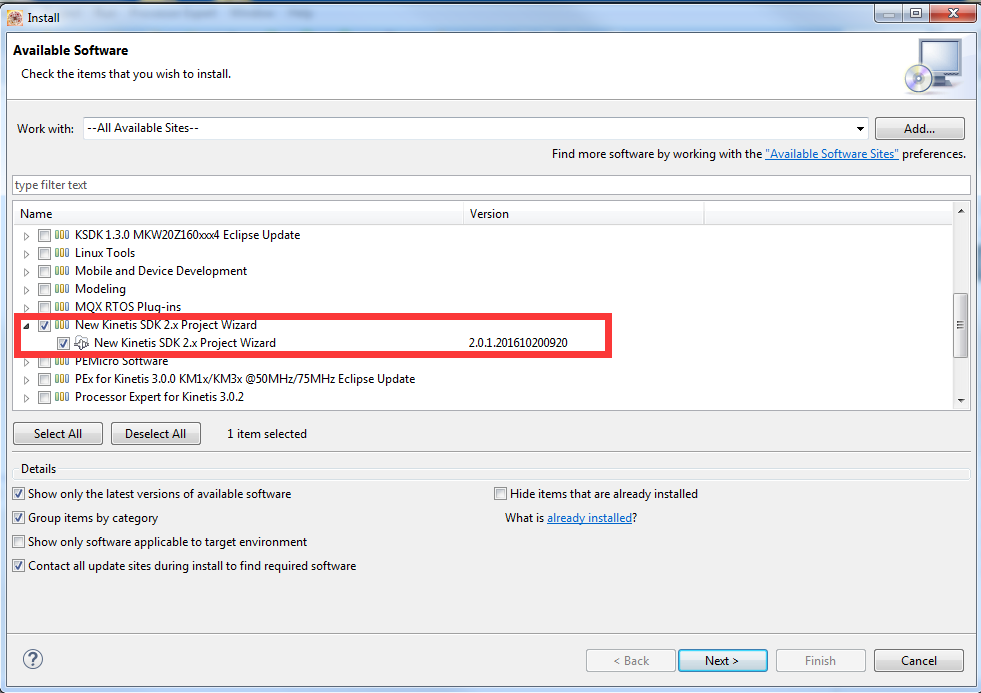Expand the PEMicro Software node
Viewport: 981px width, 693px height.
26,362
